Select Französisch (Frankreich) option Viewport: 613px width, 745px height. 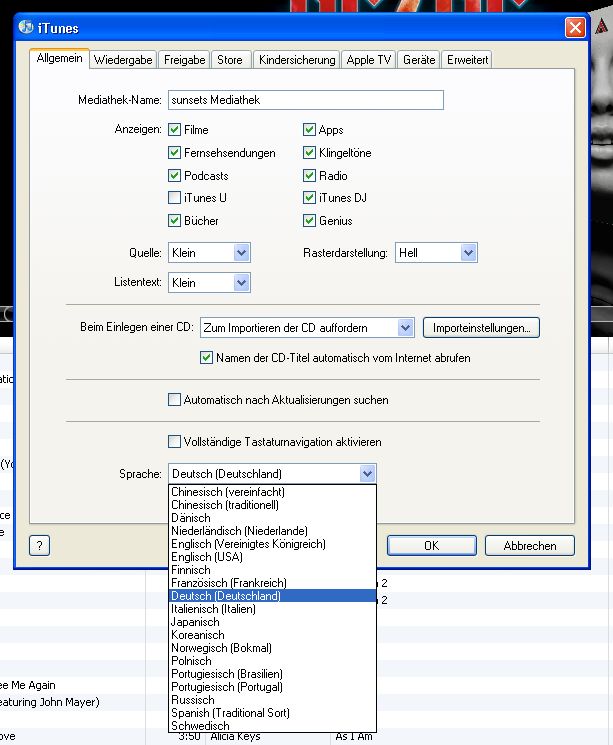tap(273, 583)
